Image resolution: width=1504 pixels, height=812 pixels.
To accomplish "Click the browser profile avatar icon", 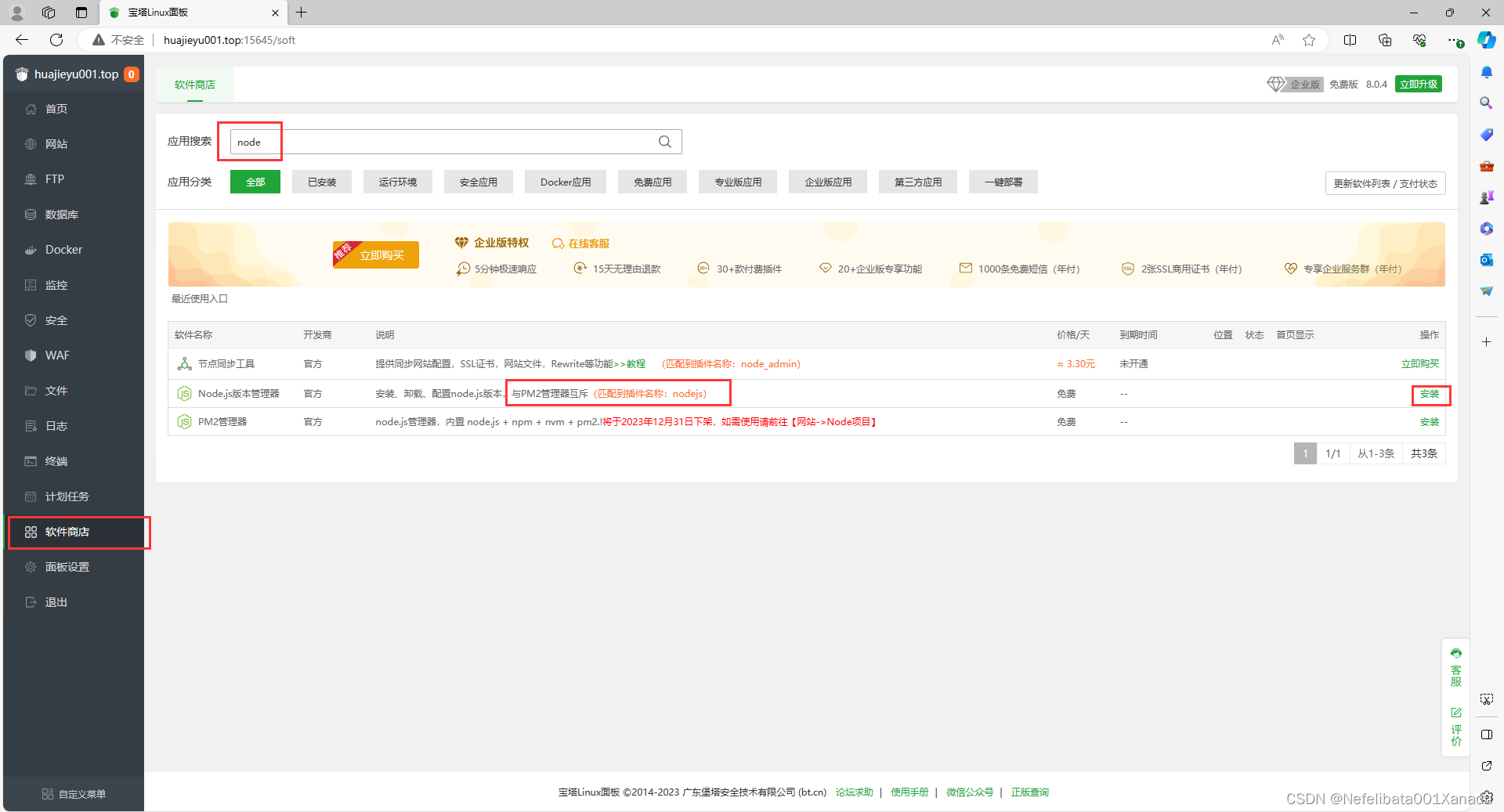I will pyautogui.click(x=17, y=13).
